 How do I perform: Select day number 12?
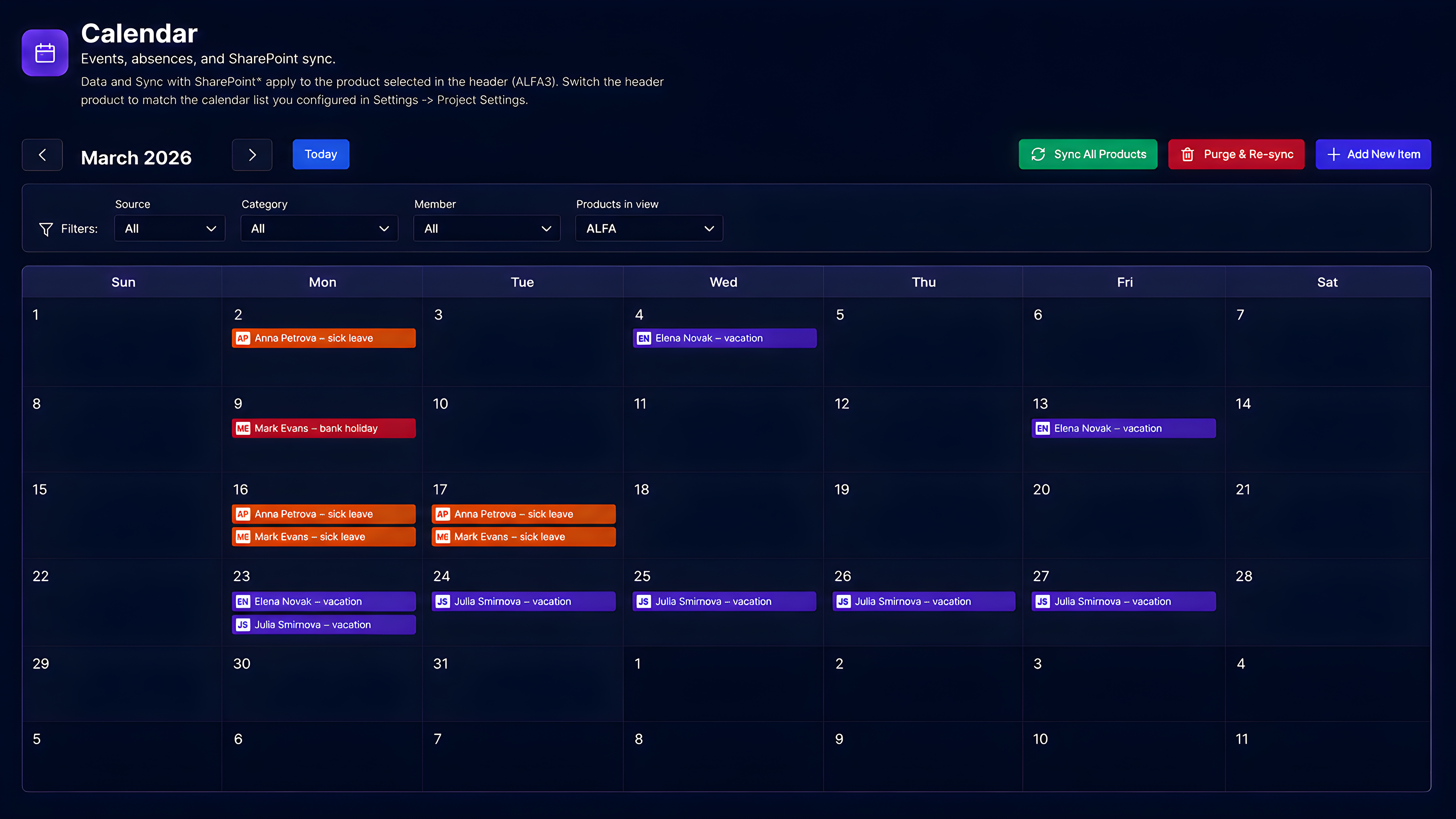click(x=842, y=404)
